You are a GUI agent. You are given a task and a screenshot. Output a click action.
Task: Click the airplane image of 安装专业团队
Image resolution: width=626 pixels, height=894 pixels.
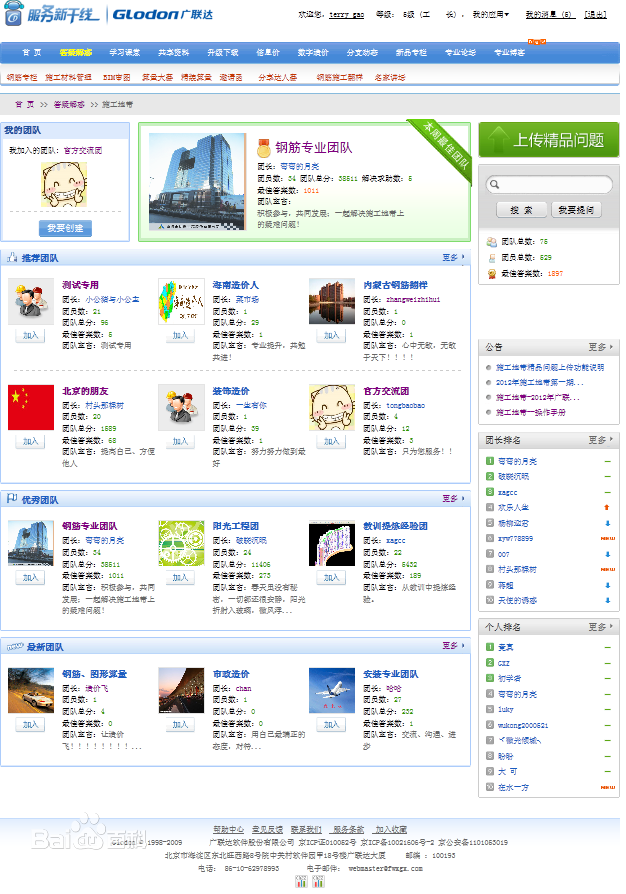pos(332,690)
